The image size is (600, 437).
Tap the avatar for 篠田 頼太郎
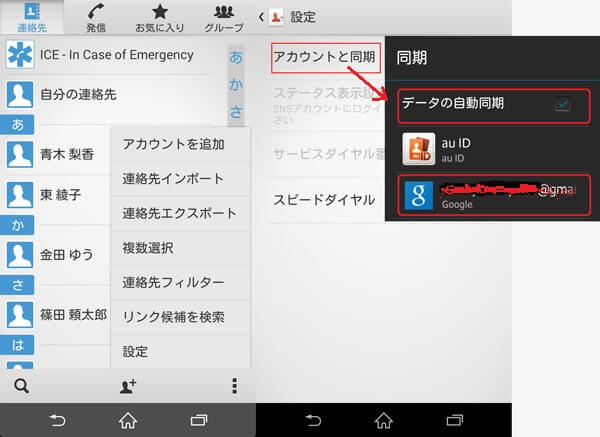(20, 315)
